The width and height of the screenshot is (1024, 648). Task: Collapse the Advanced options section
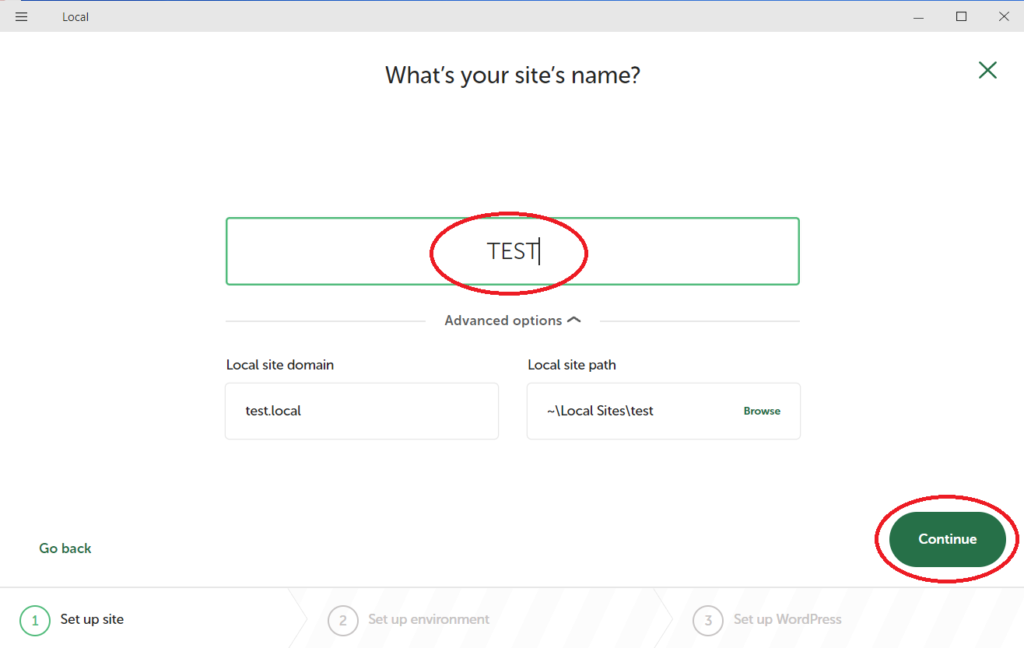tap(513, 320)
